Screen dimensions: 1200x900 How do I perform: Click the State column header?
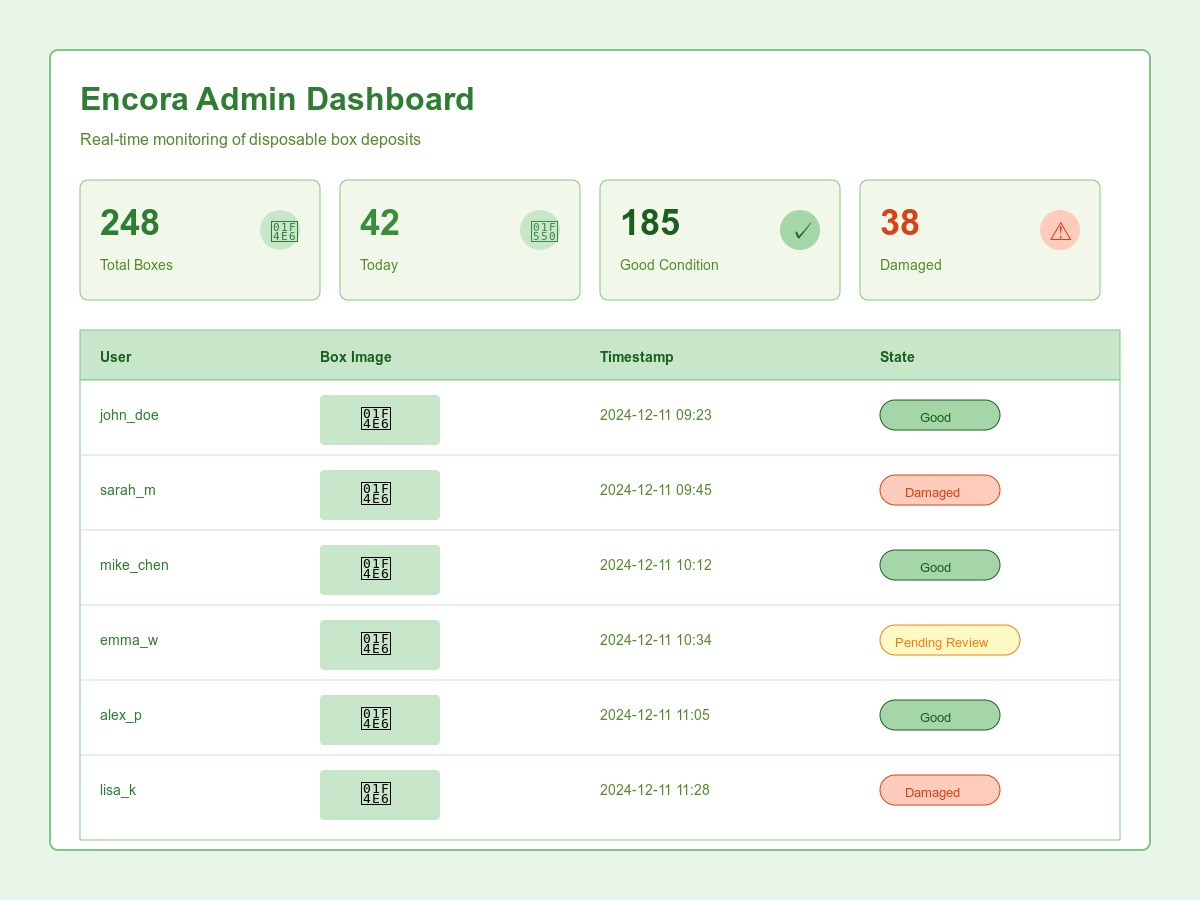pyautogui.click(x=897, y=357)
